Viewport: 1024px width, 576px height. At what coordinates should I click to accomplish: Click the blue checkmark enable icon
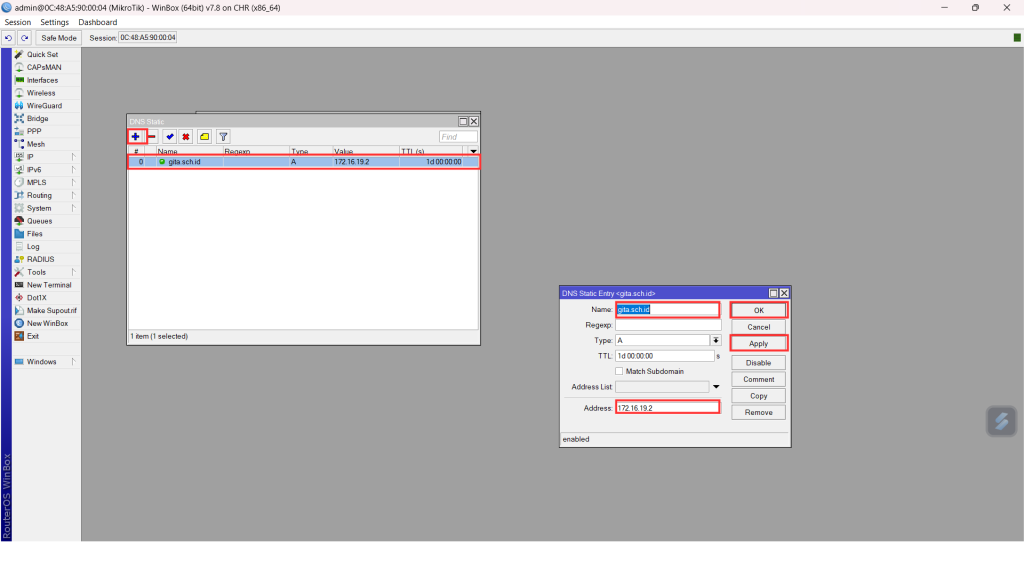[169, 136]
